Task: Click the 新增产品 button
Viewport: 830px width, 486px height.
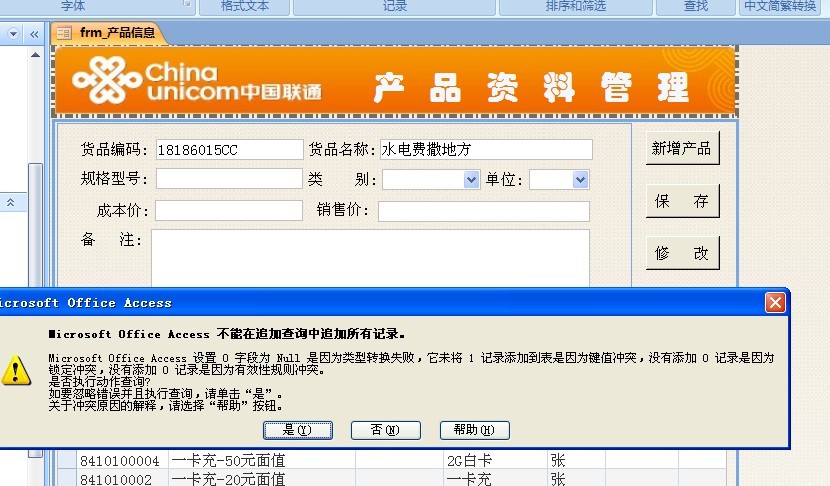Action: coord(681,148)
